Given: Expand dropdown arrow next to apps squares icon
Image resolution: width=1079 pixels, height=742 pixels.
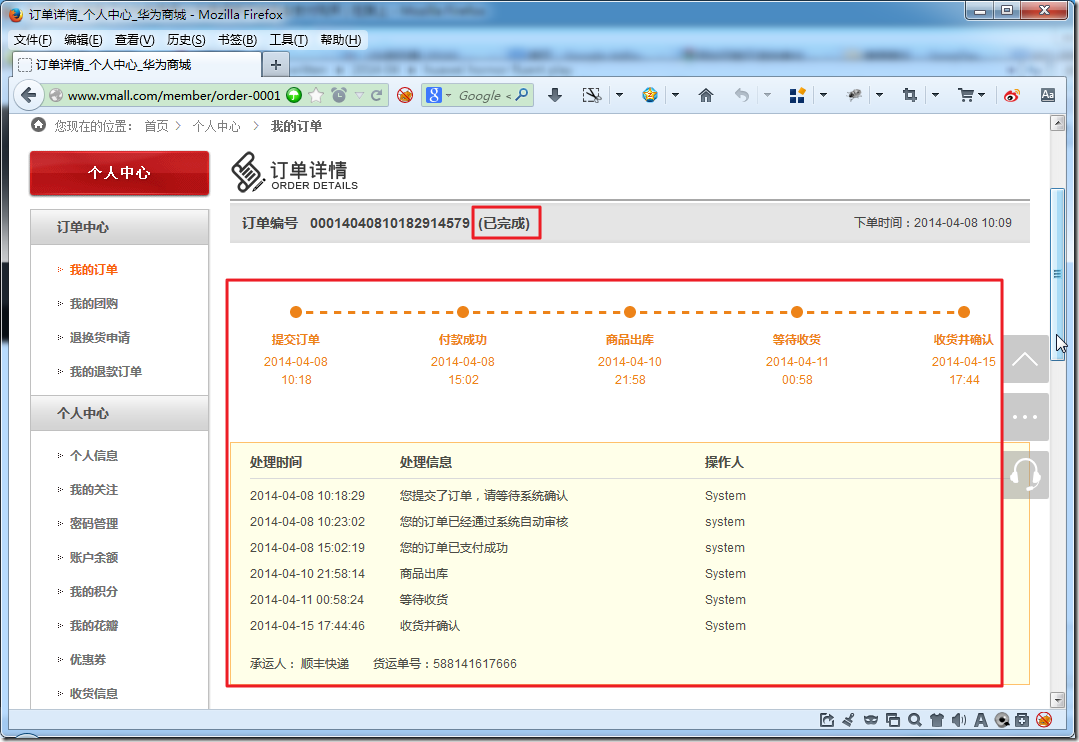Looking at the screenshot, I should (x=823, y=95).
